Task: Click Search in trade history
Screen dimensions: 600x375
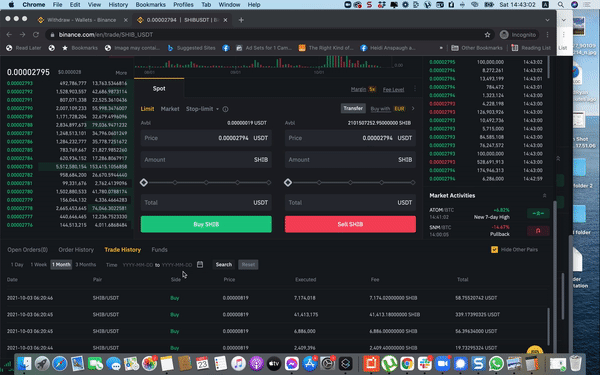Action: [x=224, y=264]
